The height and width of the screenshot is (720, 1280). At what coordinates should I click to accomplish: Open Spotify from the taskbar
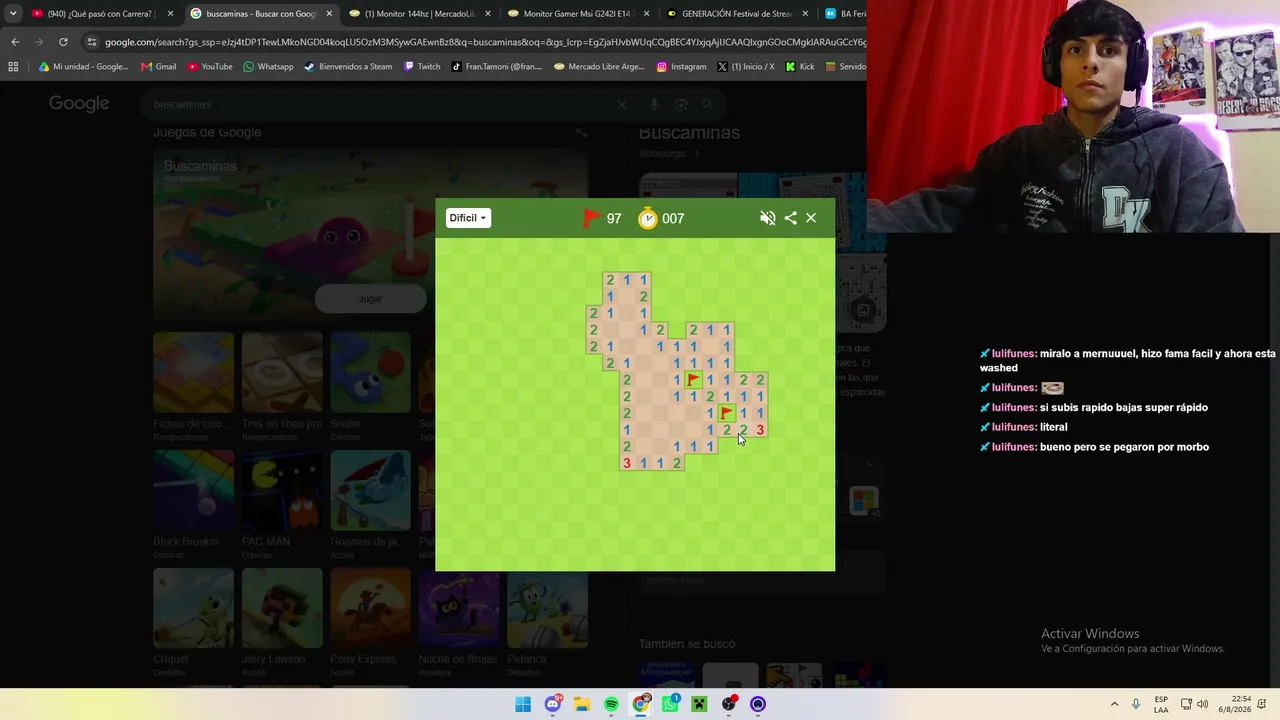[611, 704]
